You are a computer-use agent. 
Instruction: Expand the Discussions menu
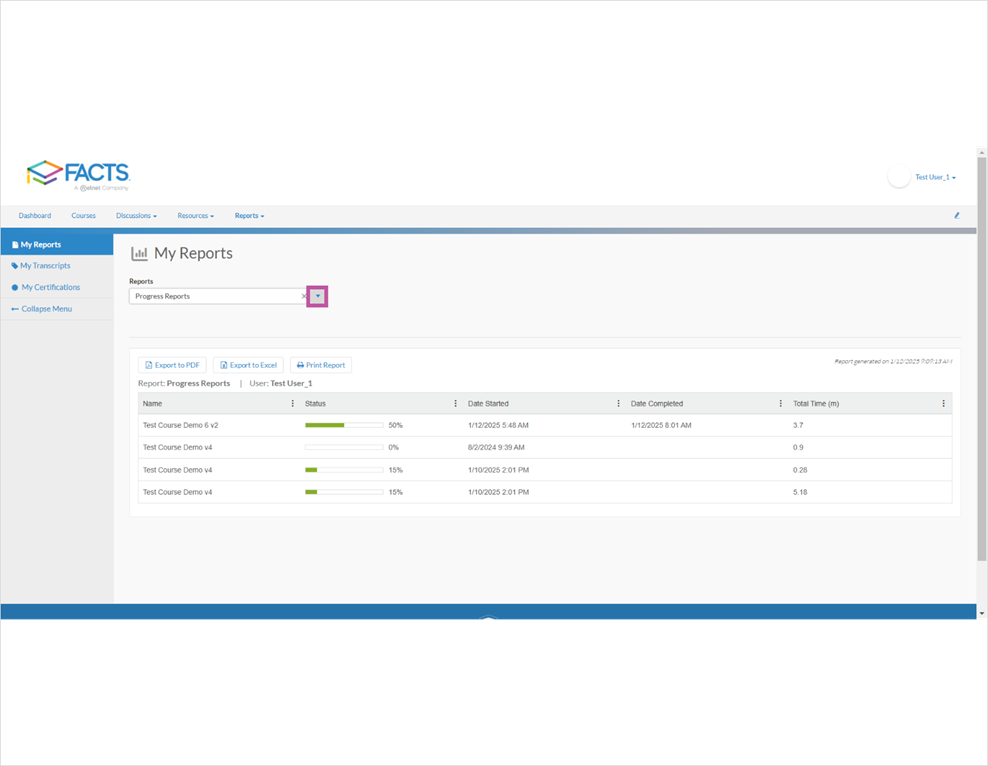[136, 215]
